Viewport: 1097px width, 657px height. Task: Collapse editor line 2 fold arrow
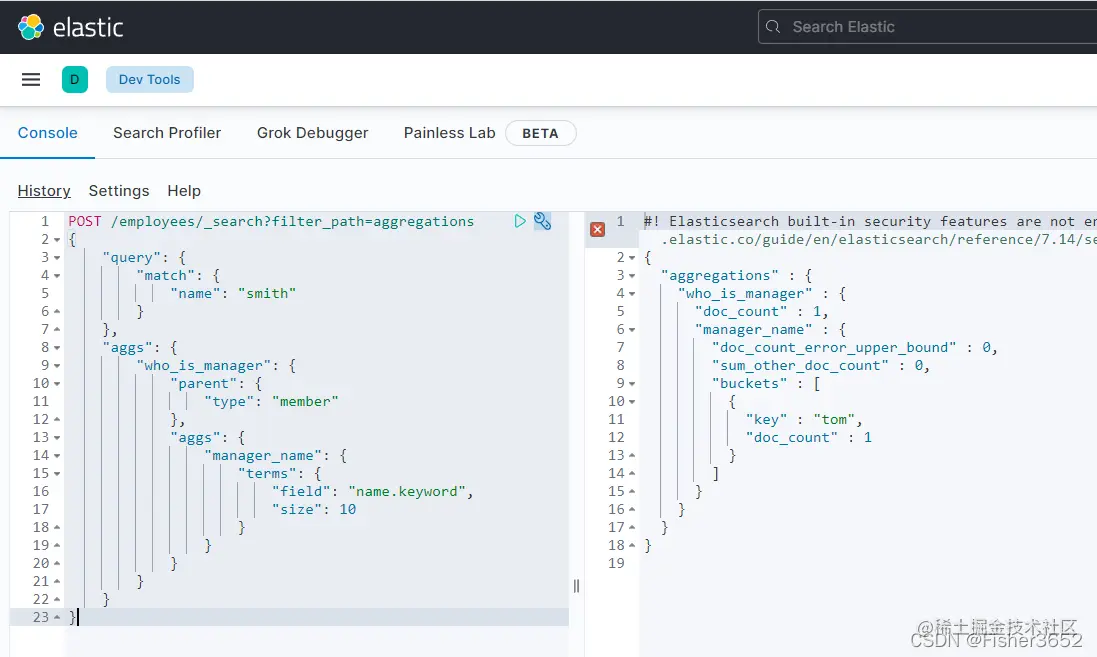pos(57,240)
